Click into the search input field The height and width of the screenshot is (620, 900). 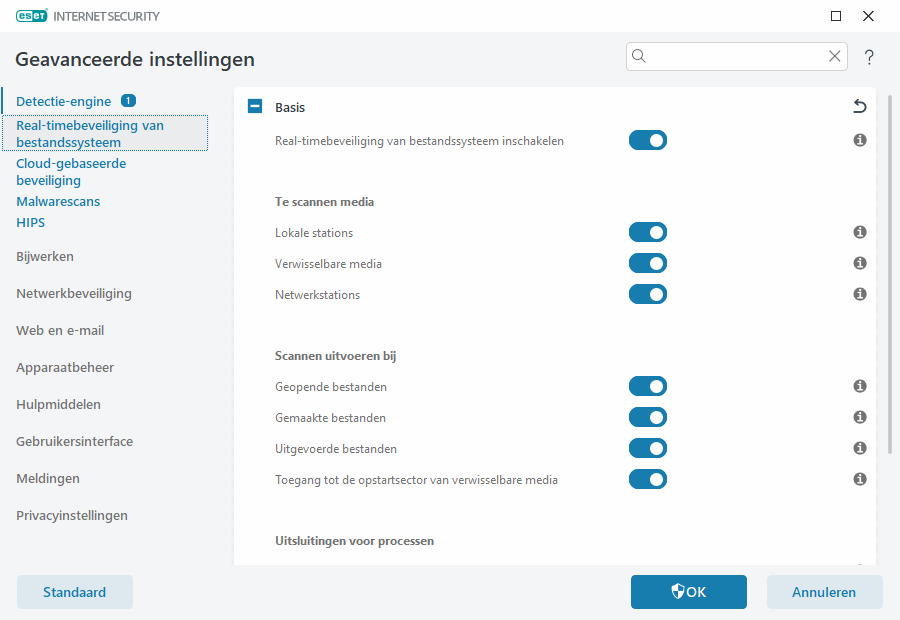point(735,57)
